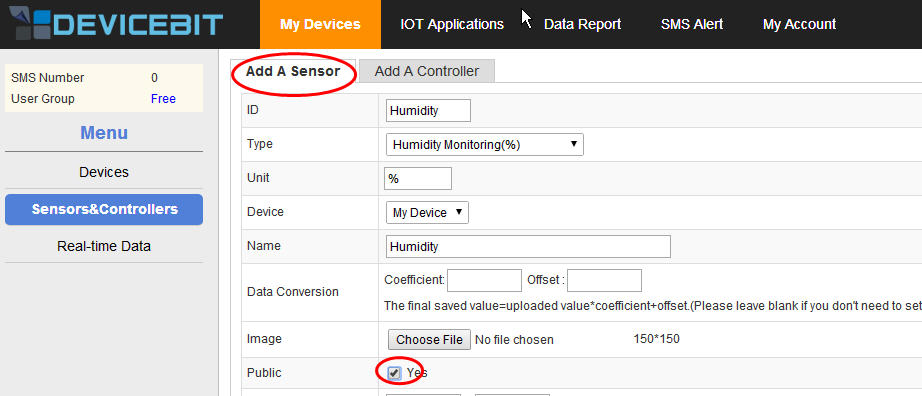Open the Type dropdown
This screenshot has height=396, width=922.
click(485, 145)
